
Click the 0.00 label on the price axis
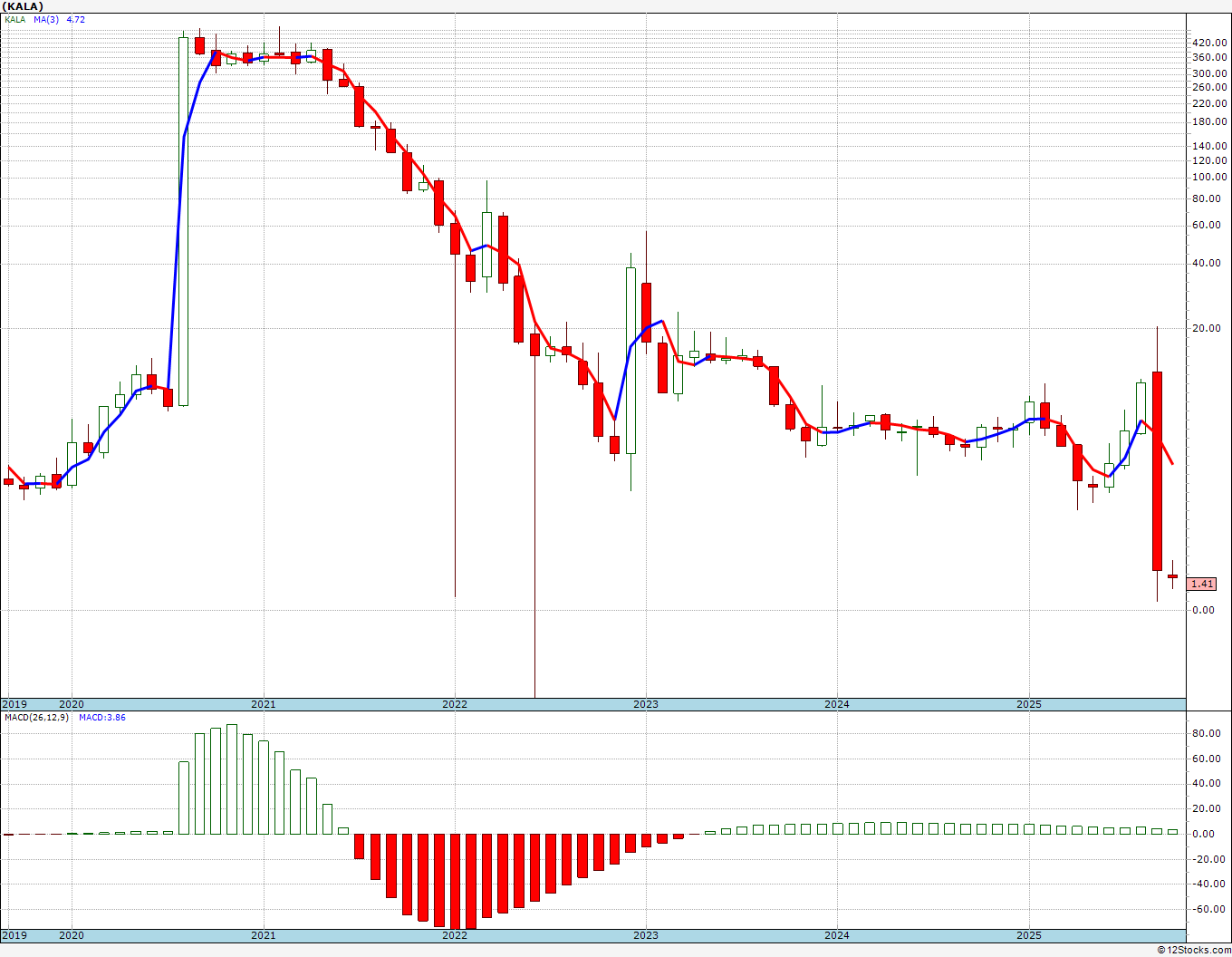[x=1204, y=610]
